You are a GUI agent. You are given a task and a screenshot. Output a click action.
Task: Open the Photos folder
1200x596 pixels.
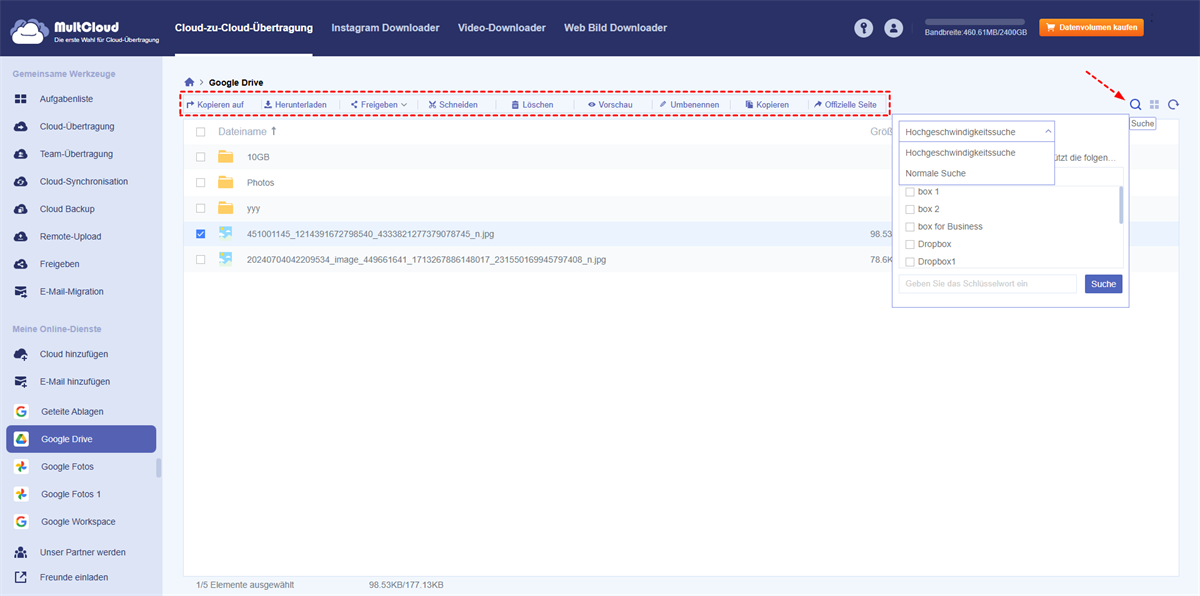point(260,183)
